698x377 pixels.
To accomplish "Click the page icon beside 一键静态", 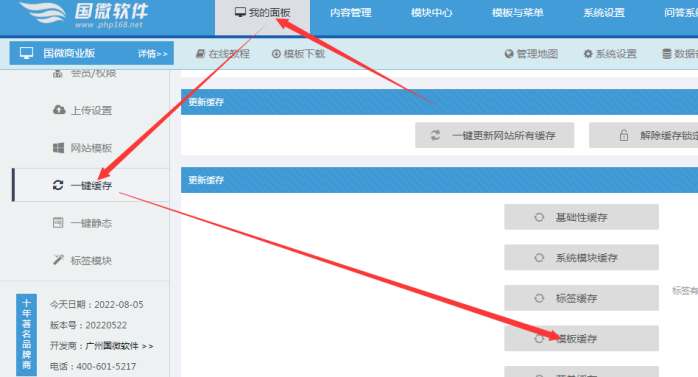I will [58, 222].
